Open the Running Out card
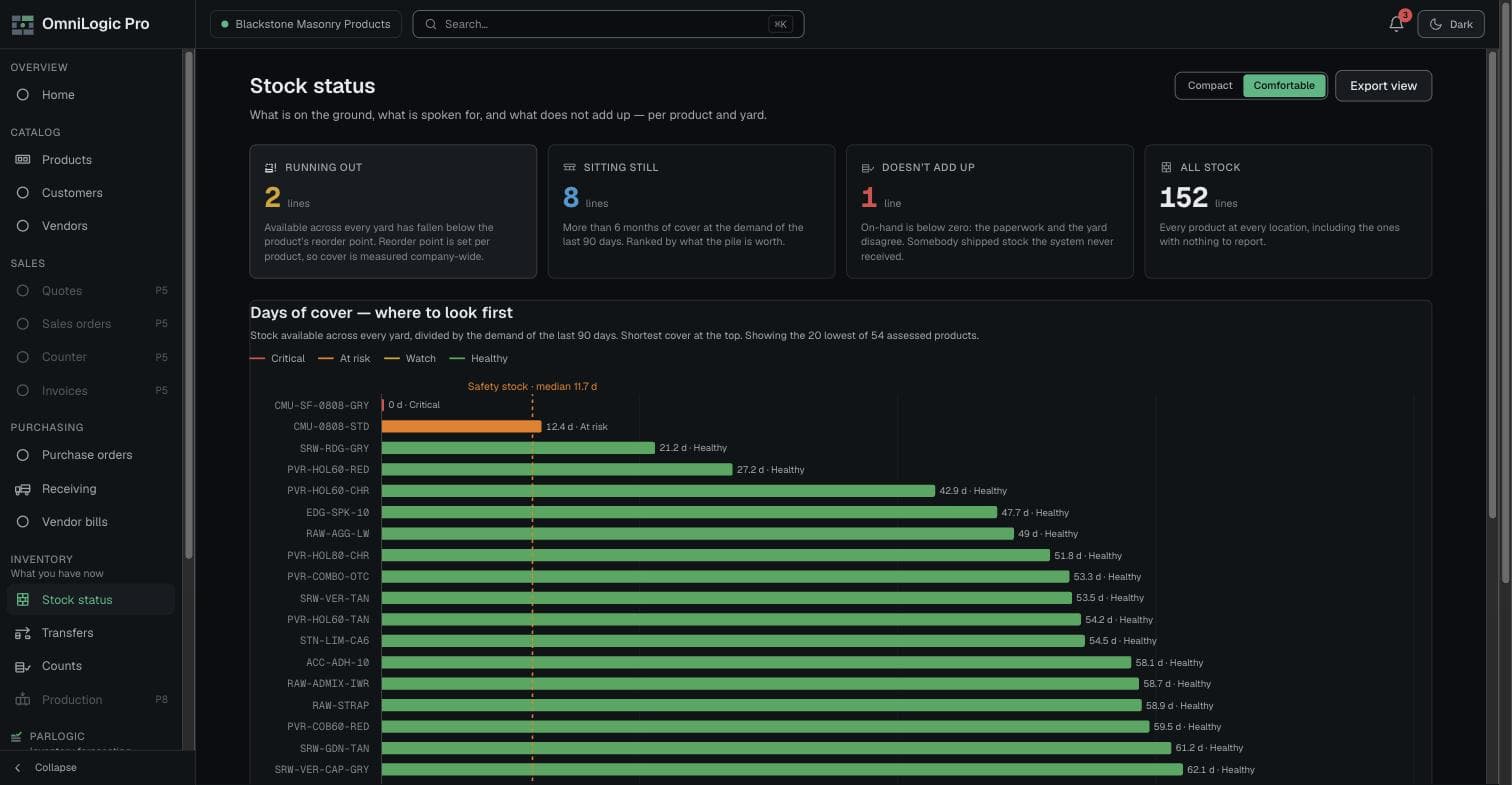This screenshot has height=785, width=1512. click(393, 211)
